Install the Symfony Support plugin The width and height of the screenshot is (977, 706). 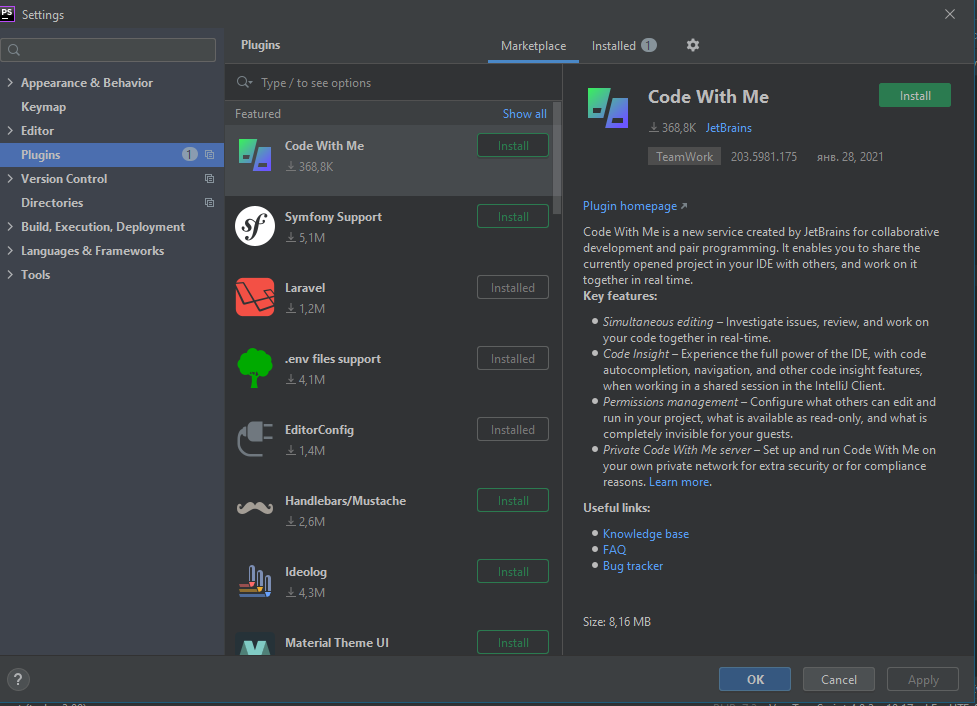pos(513,216)
